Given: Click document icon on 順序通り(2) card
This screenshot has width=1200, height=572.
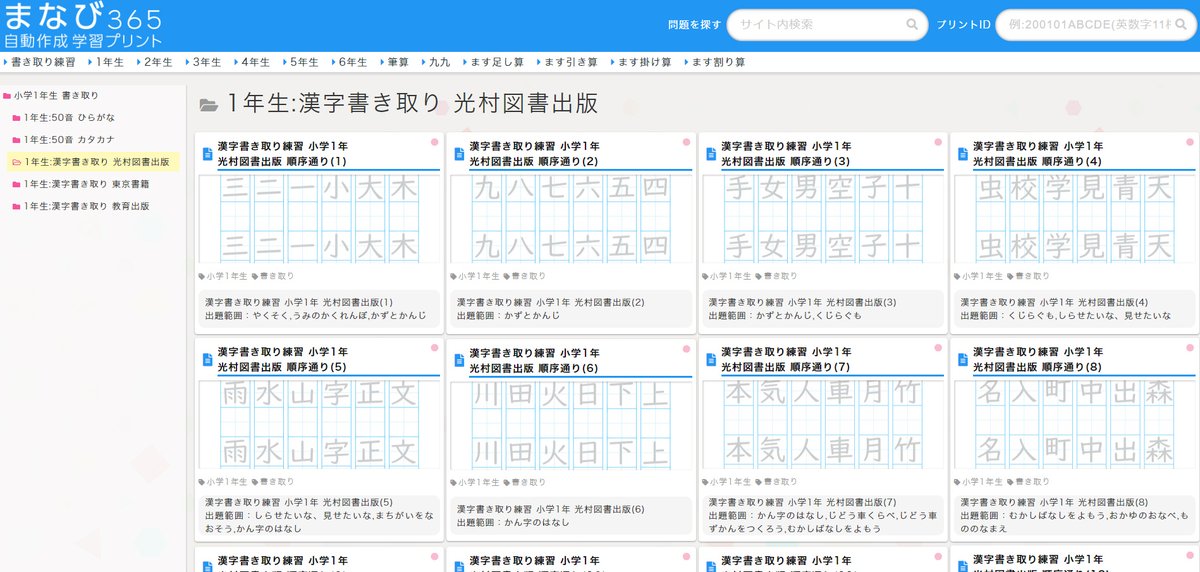Looking at the screenshot, I should click(x=460, y=153).
